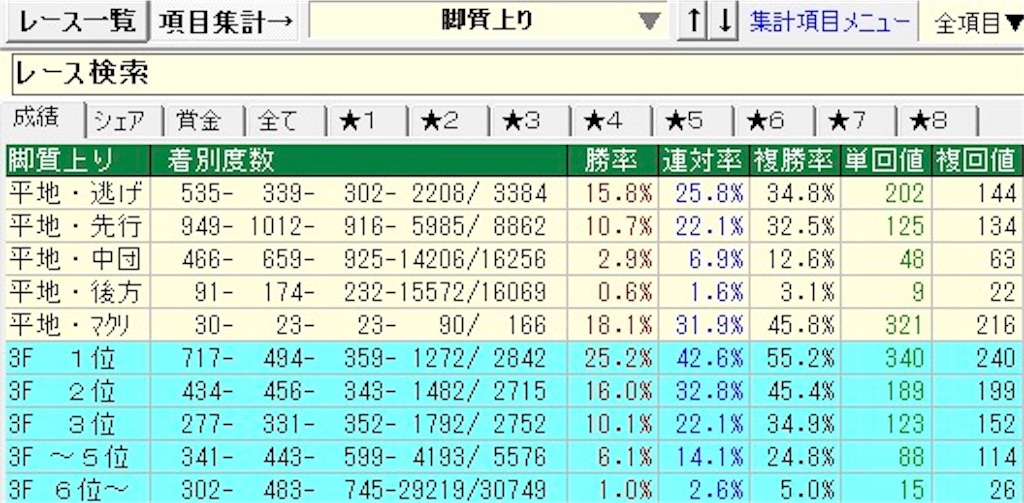Sort by 複回値 column header
This screenshot has width=1024, height=503.
976,161
